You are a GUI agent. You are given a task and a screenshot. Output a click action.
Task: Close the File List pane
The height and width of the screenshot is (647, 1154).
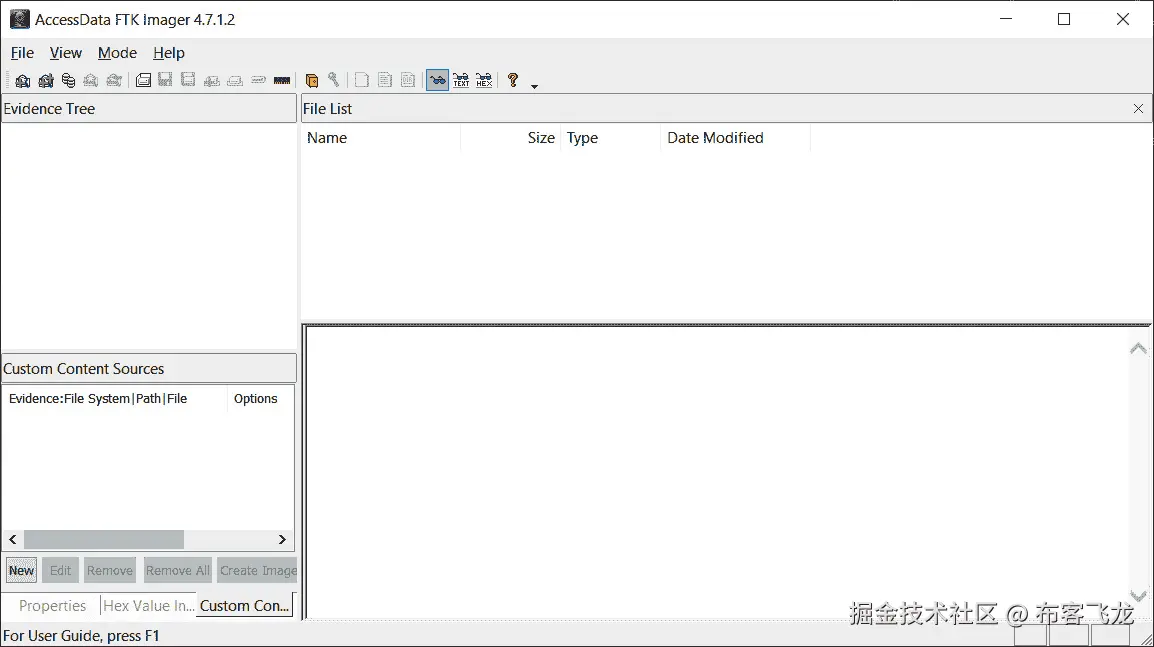click(x=1139, y=109)
